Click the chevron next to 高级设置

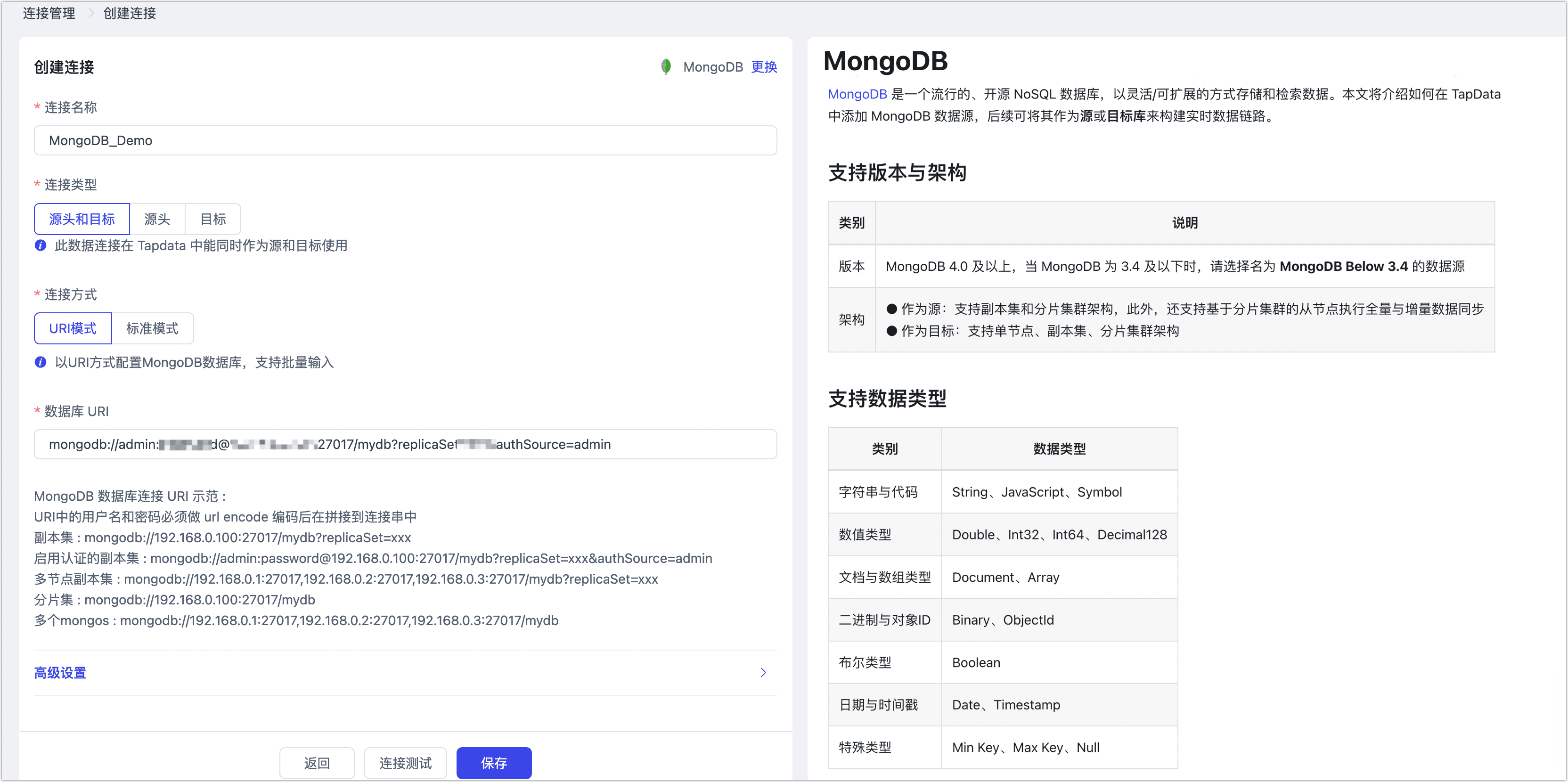tap(763, 672)
